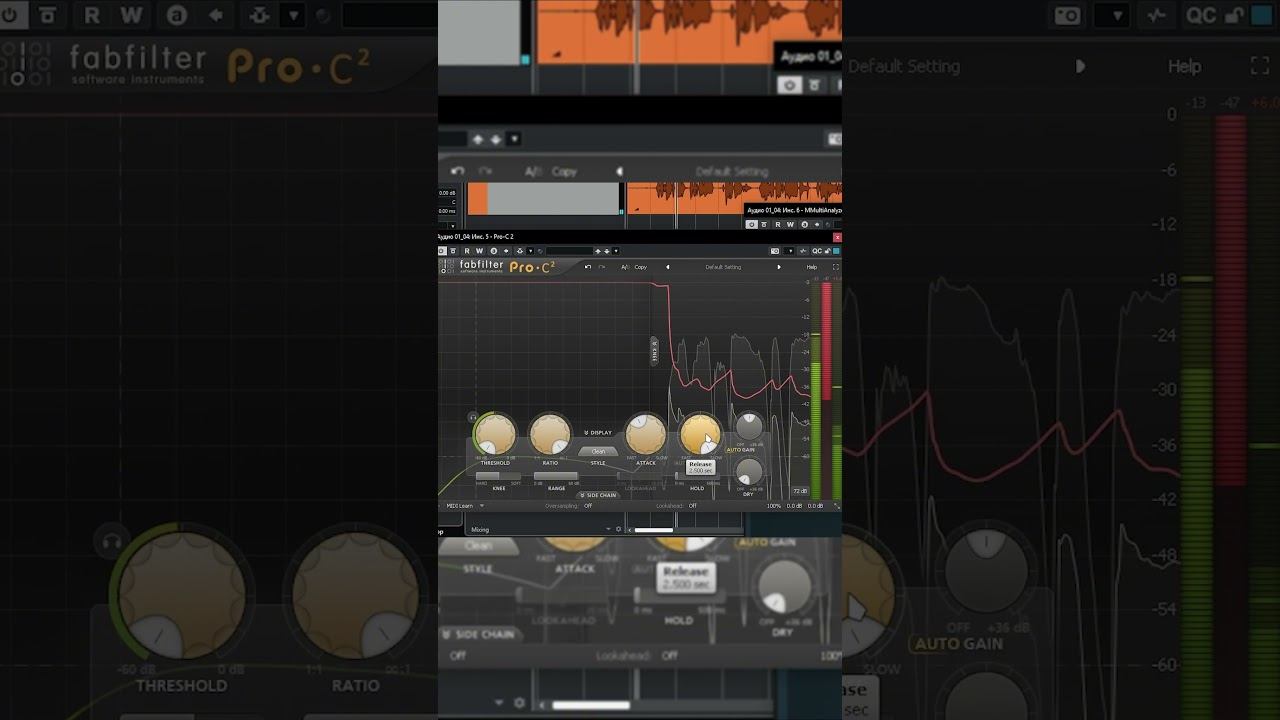Close the Pro-C 2 plugin window
The width and height of the screenshot is (1280, 720).
coord(837,237)
